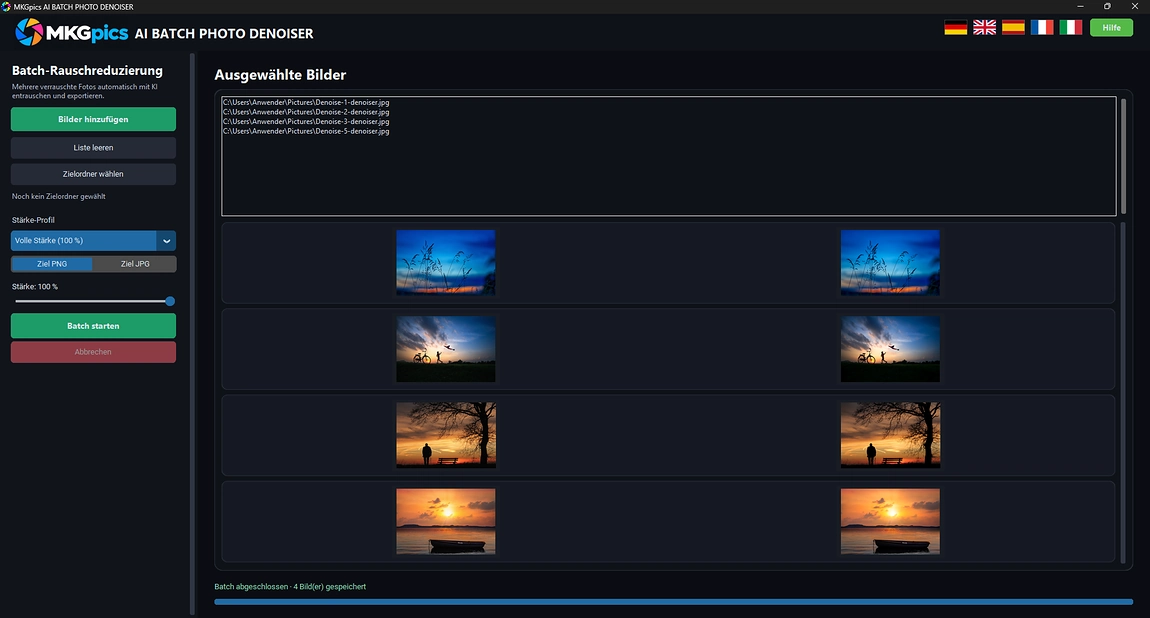This screenshot has width=1150, height=618.
Task: Select Denoise-5-denoiser.jpg path line
Action: 306,131
